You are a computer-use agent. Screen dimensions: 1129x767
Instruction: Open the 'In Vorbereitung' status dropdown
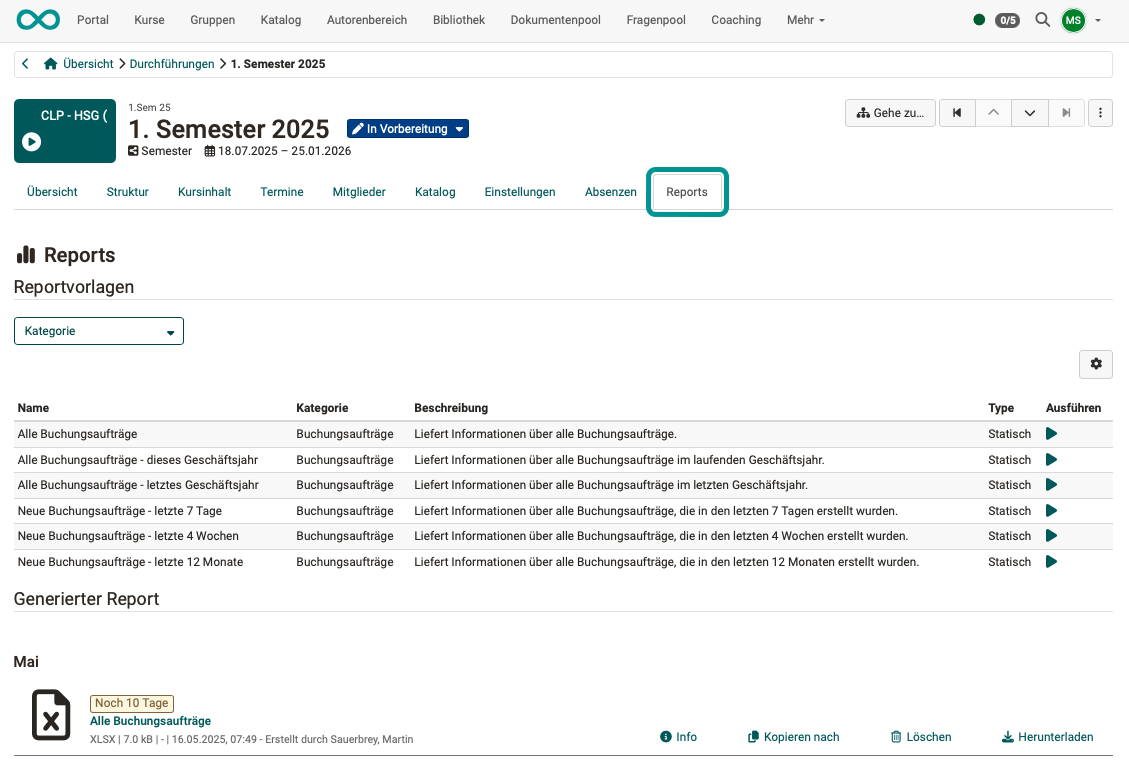407,128
